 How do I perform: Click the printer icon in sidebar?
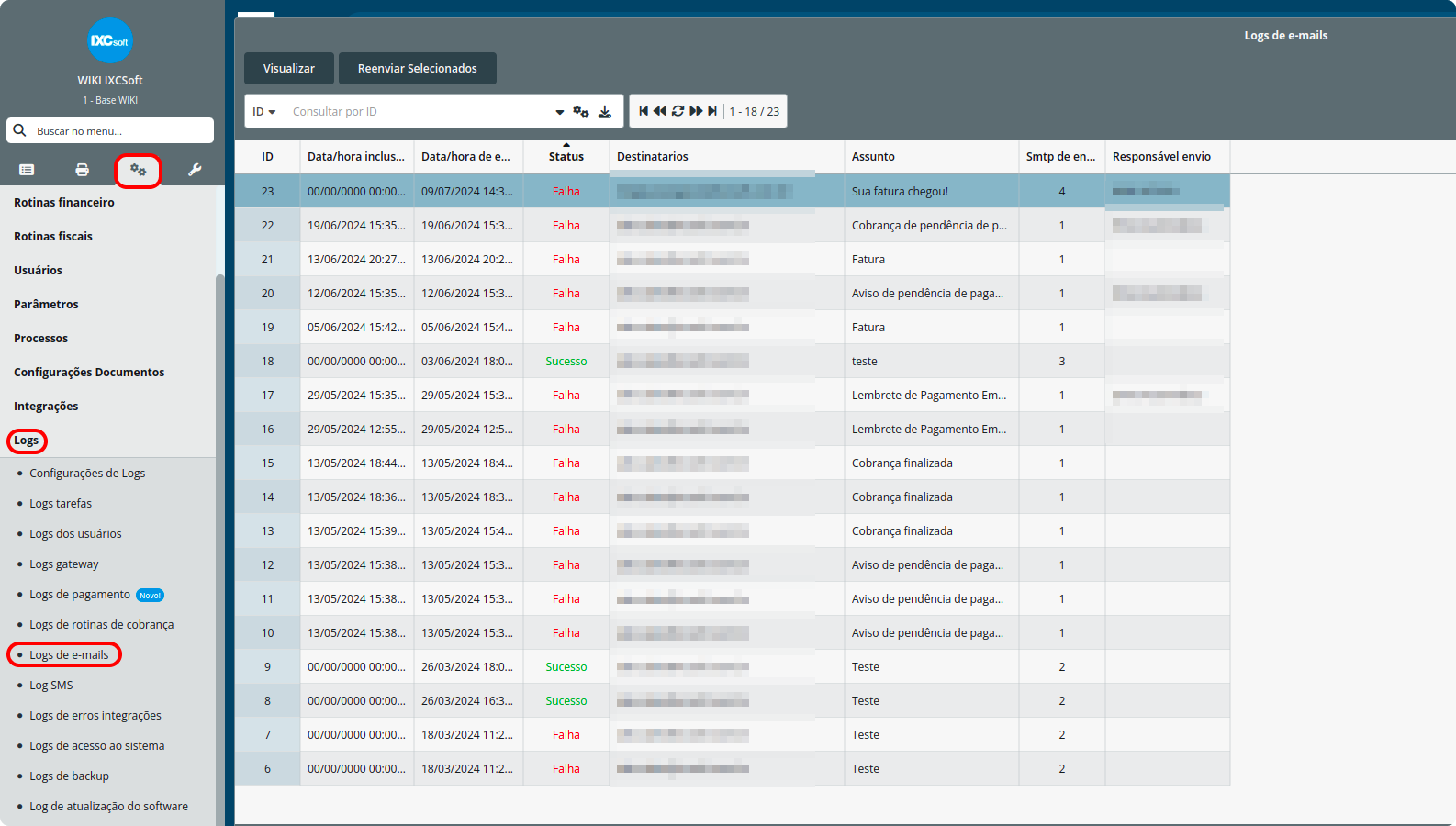(x=83, y=170)
